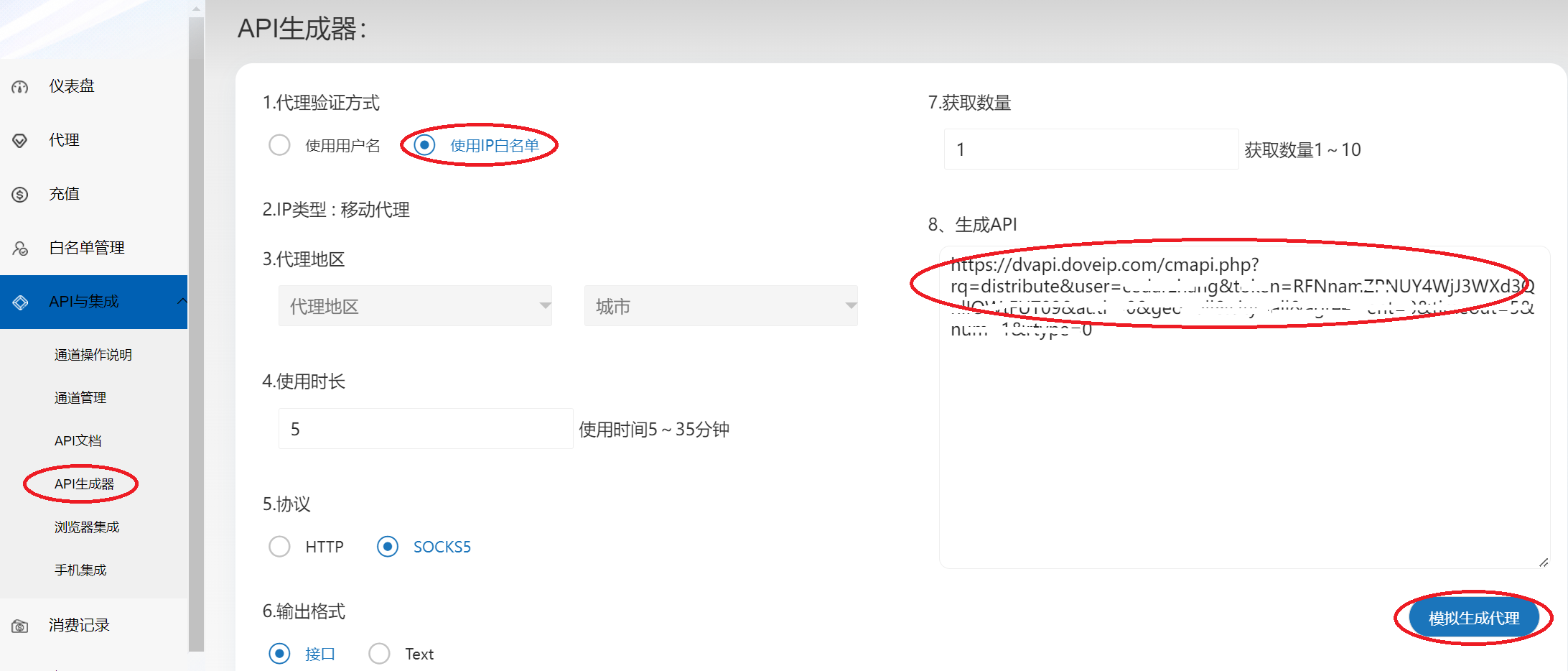Select the 使用用户名 radio button

pyautogui.click(x=279, y=145)
